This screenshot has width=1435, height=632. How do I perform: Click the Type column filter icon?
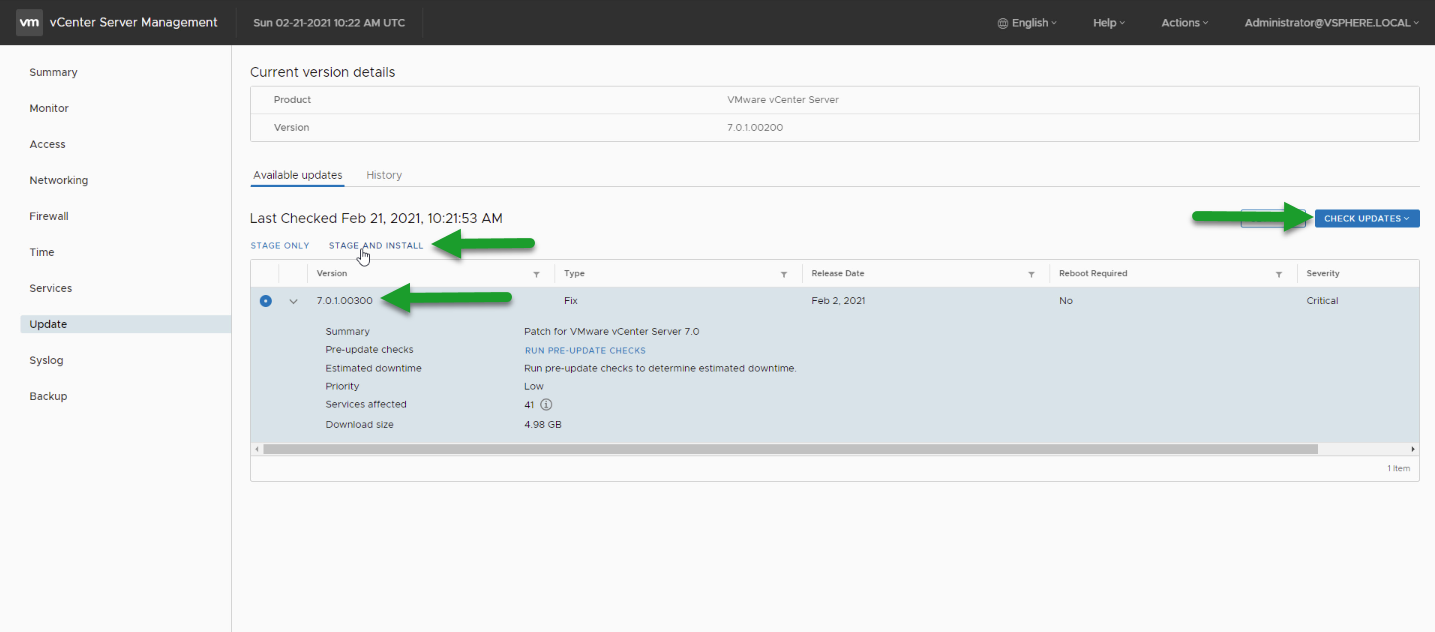click(x=784, y=274)
